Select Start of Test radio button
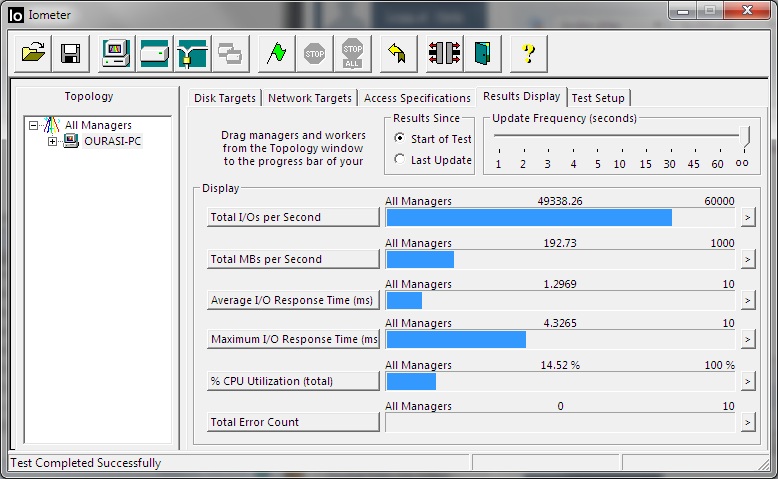778x479 pixels. click(399, 138)
